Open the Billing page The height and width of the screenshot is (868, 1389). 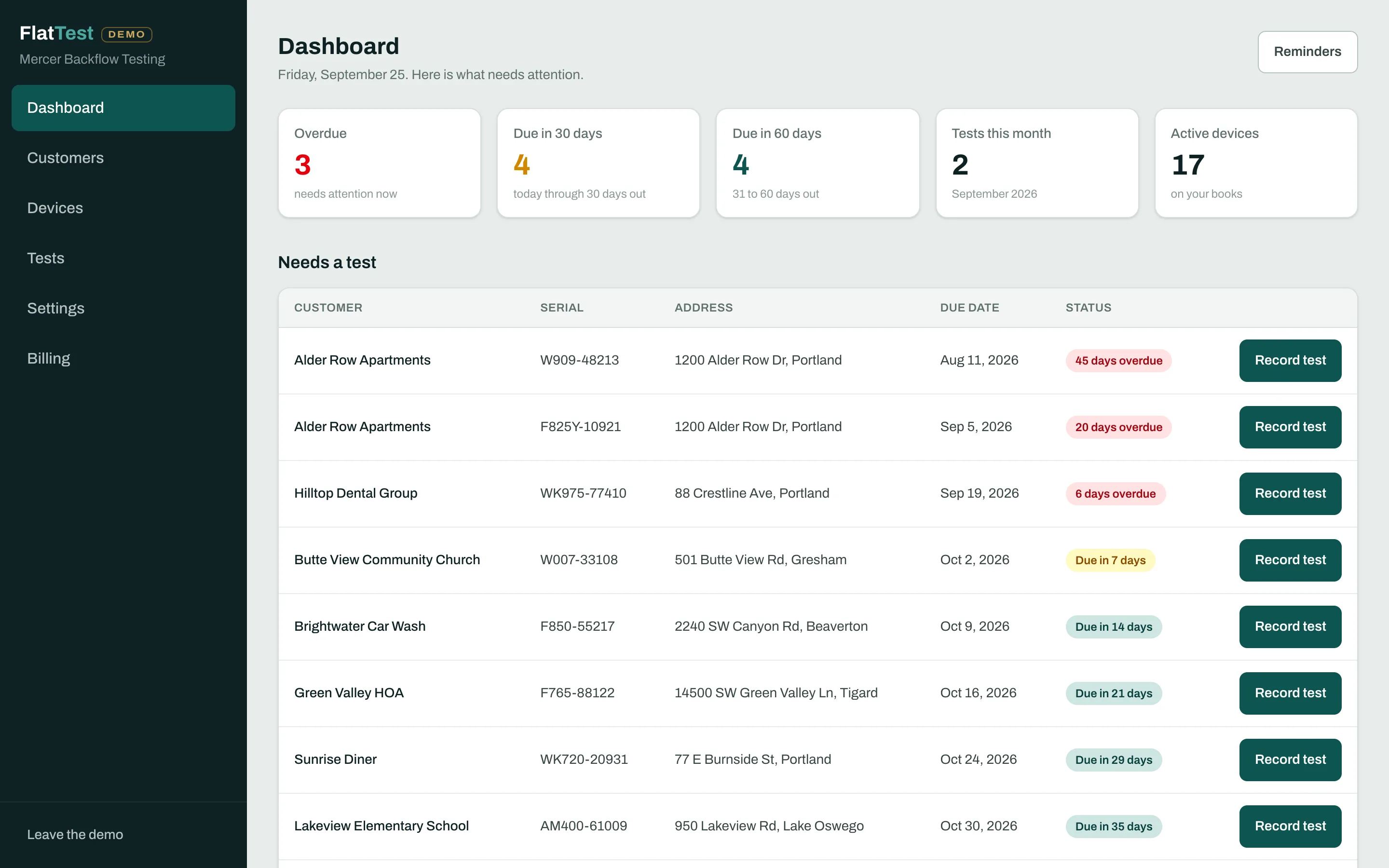tap(123, 358)
